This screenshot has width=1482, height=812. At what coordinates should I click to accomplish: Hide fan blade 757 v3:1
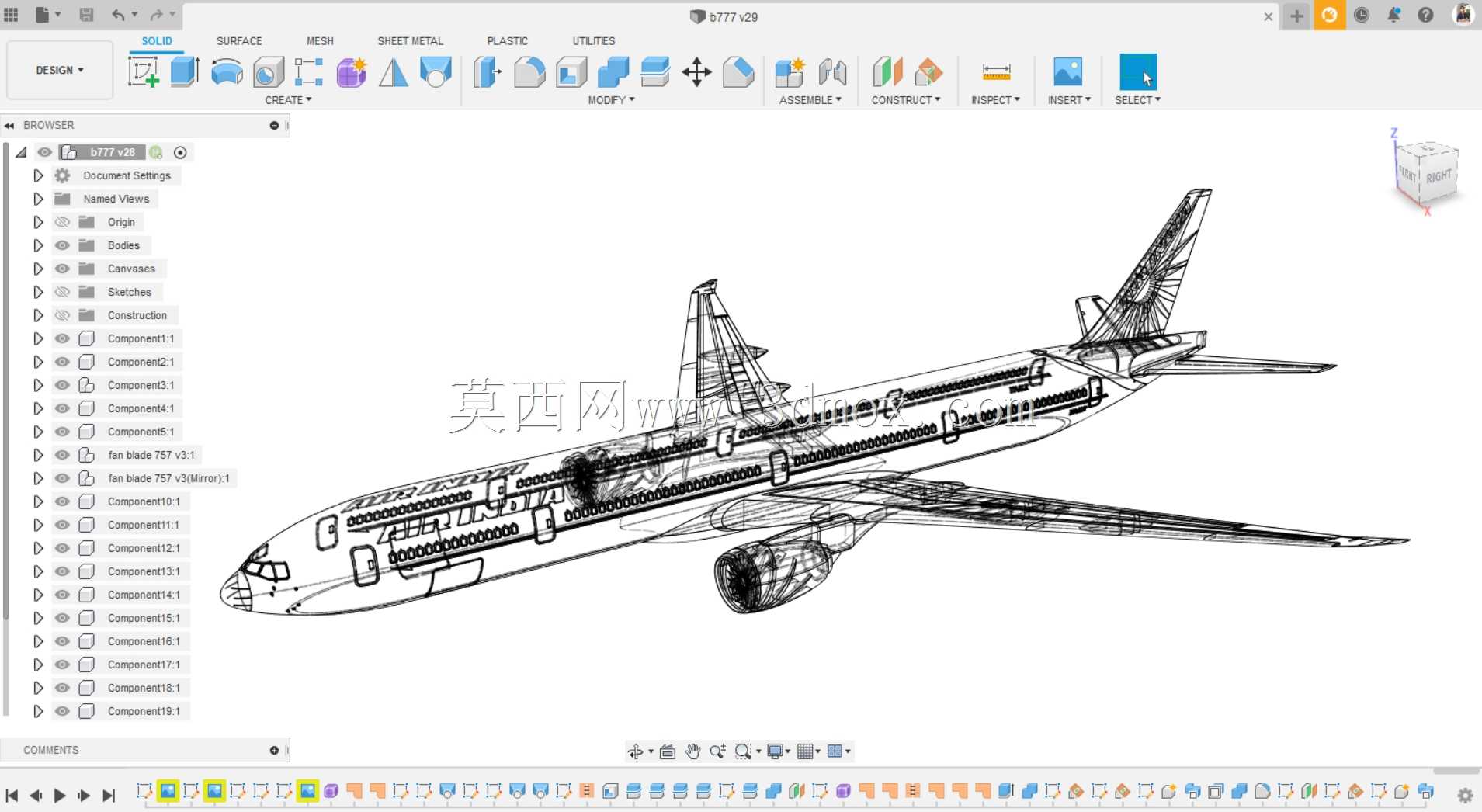pos(62,455)
